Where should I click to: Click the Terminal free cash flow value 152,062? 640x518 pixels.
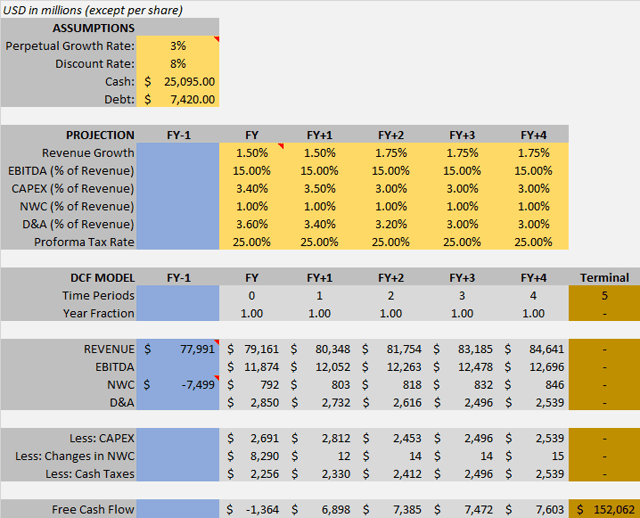click(604, 509)
